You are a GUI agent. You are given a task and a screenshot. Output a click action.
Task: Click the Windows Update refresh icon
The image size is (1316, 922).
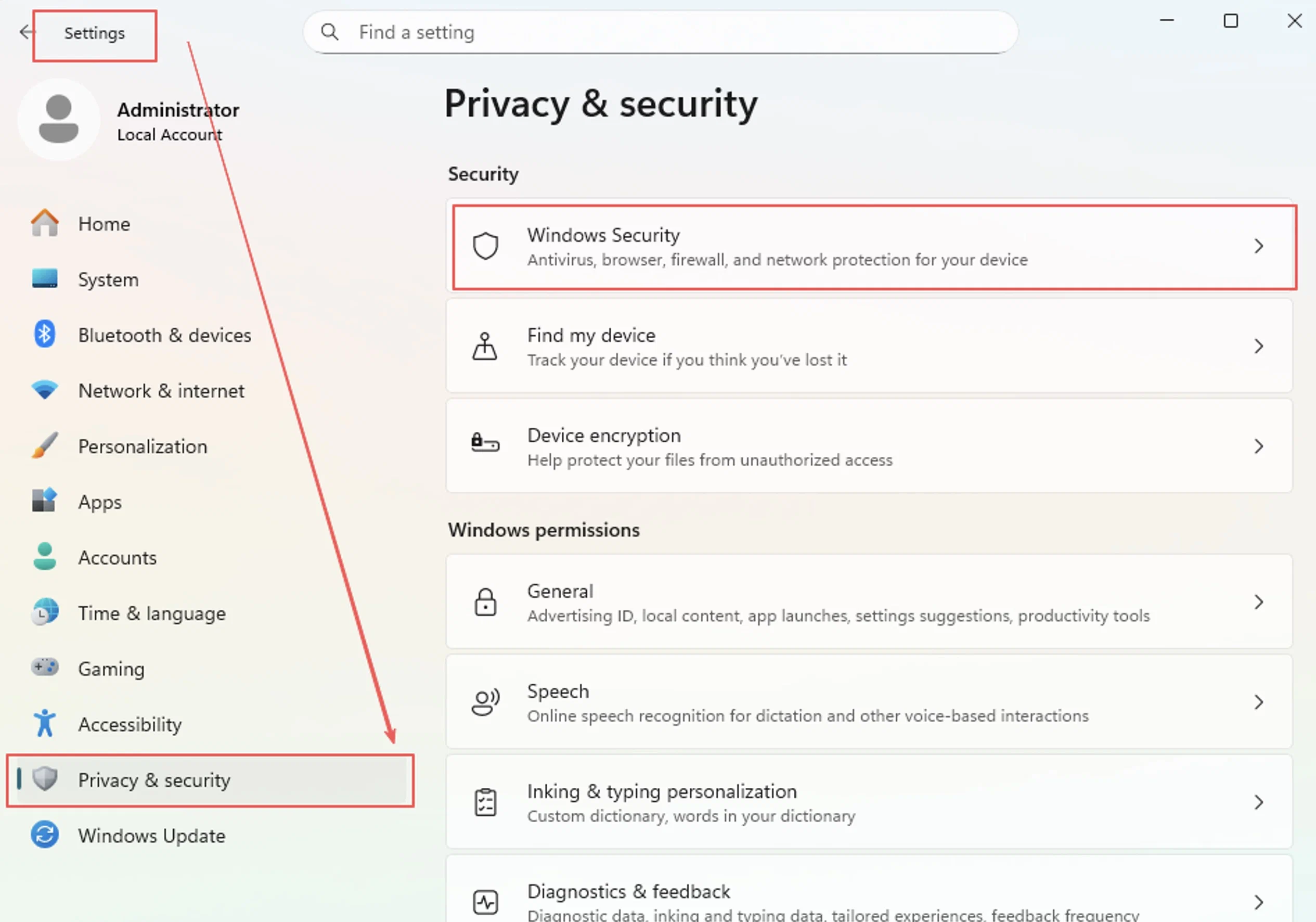coord(45,835)
